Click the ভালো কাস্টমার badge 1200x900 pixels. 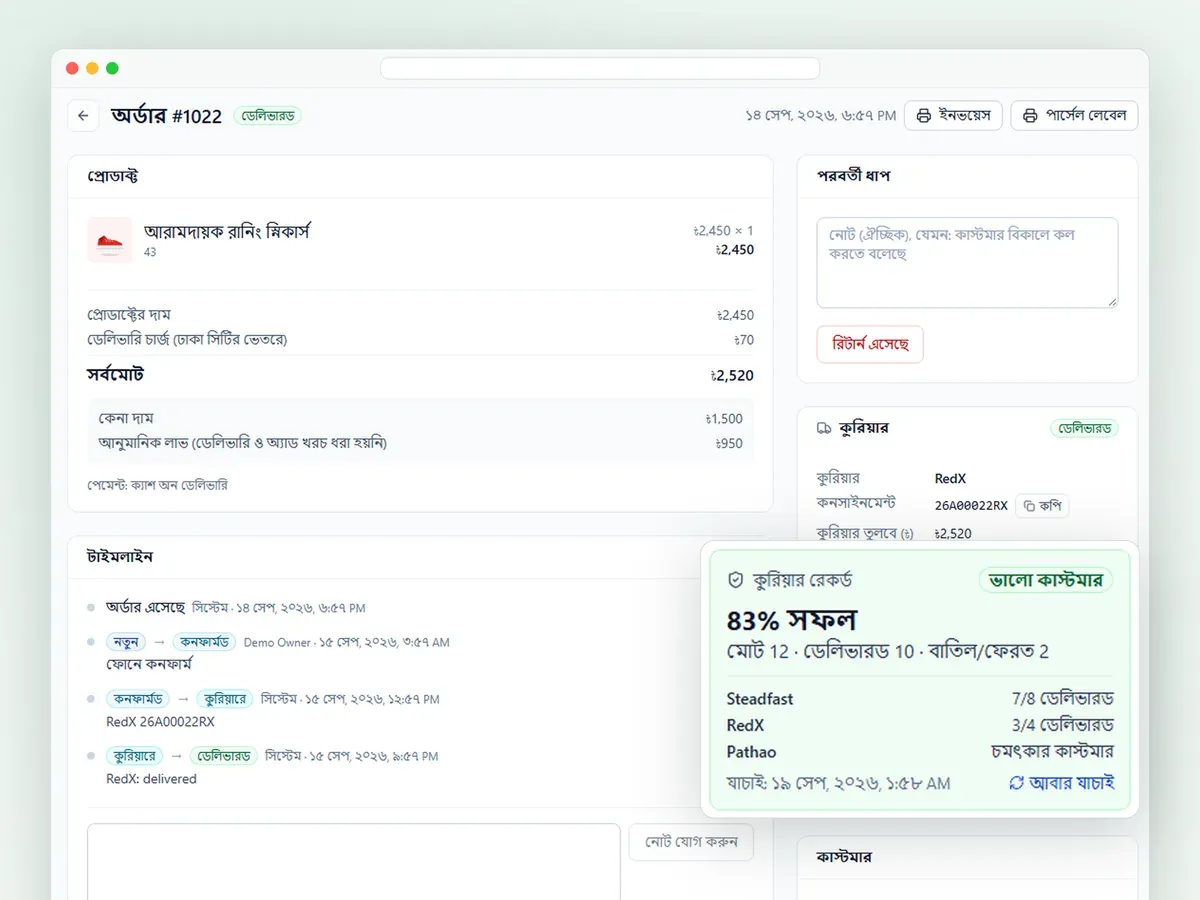pyautogui.click(x=1046, y=580)
